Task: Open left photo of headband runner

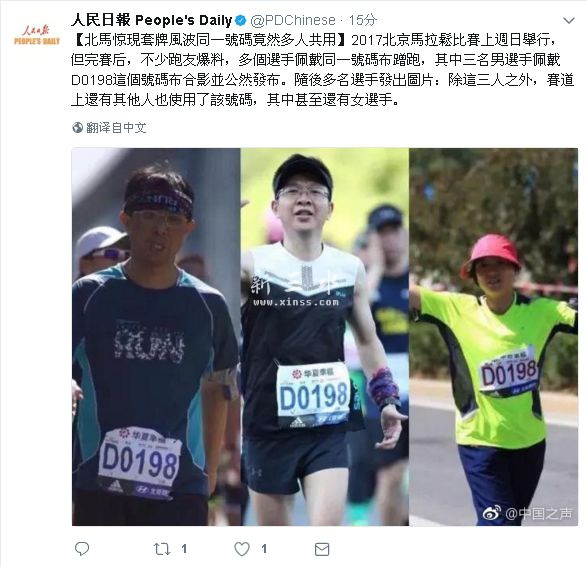Action: click(x=156, y=337)
